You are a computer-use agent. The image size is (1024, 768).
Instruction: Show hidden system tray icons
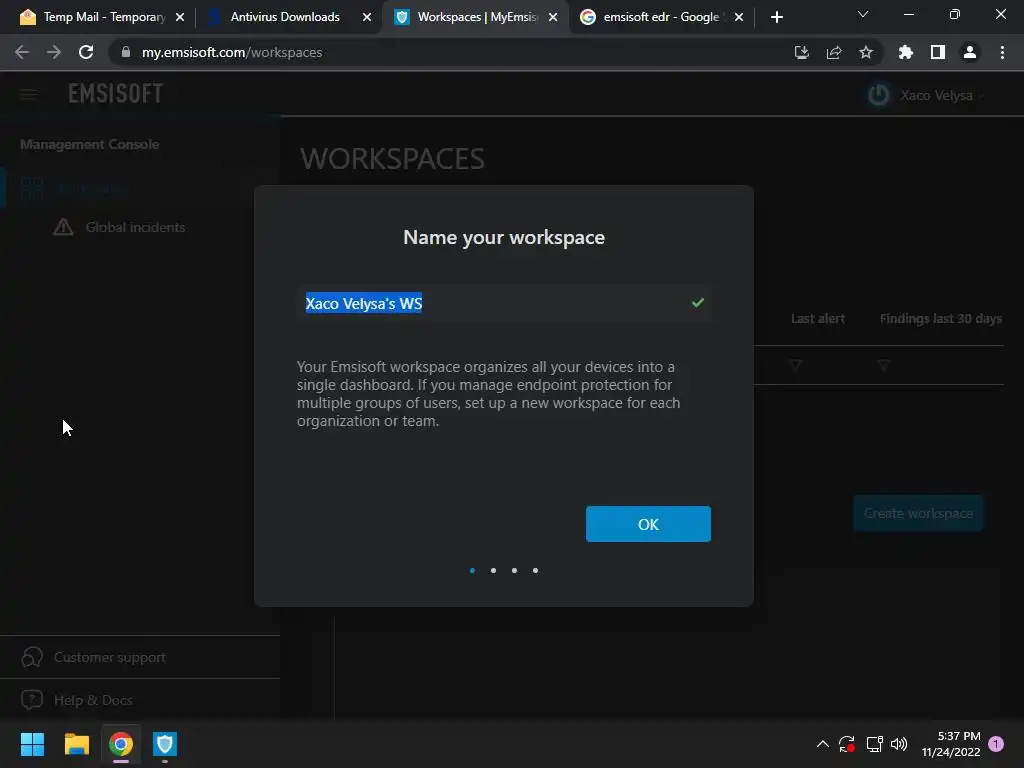point(823,744)
